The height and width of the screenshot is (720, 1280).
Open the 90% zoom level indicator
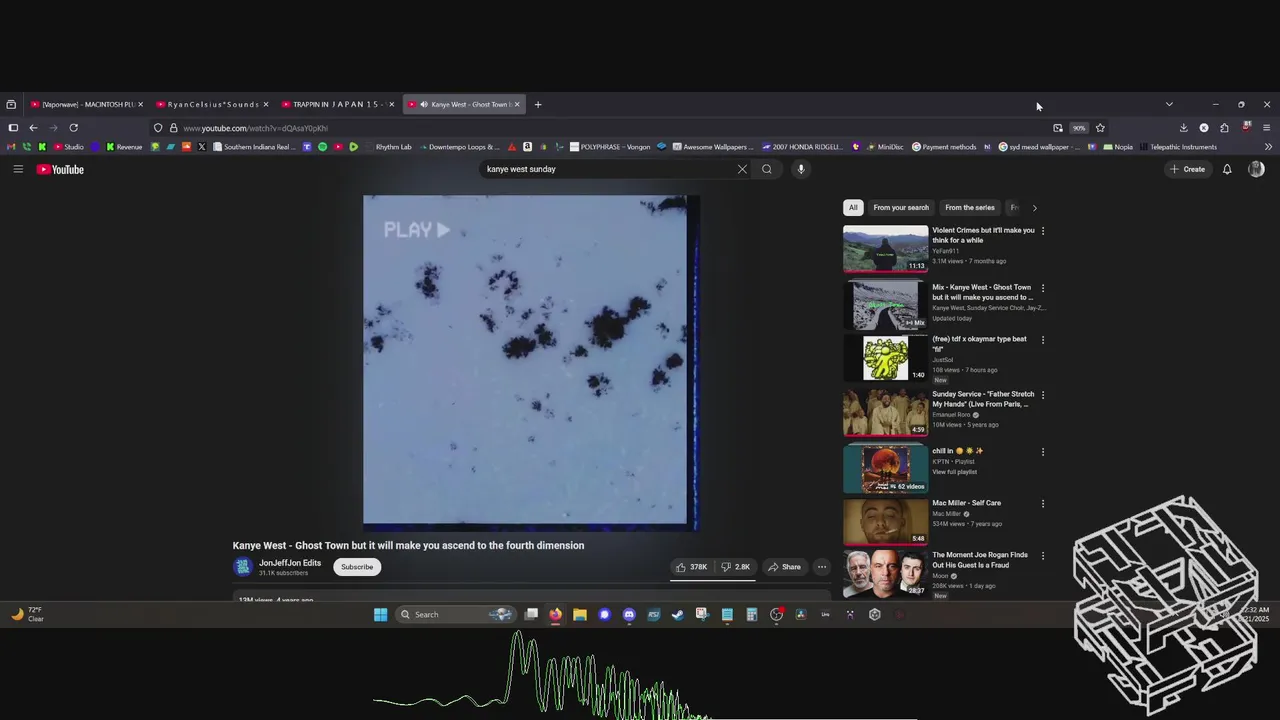[x=1079, y=128]
